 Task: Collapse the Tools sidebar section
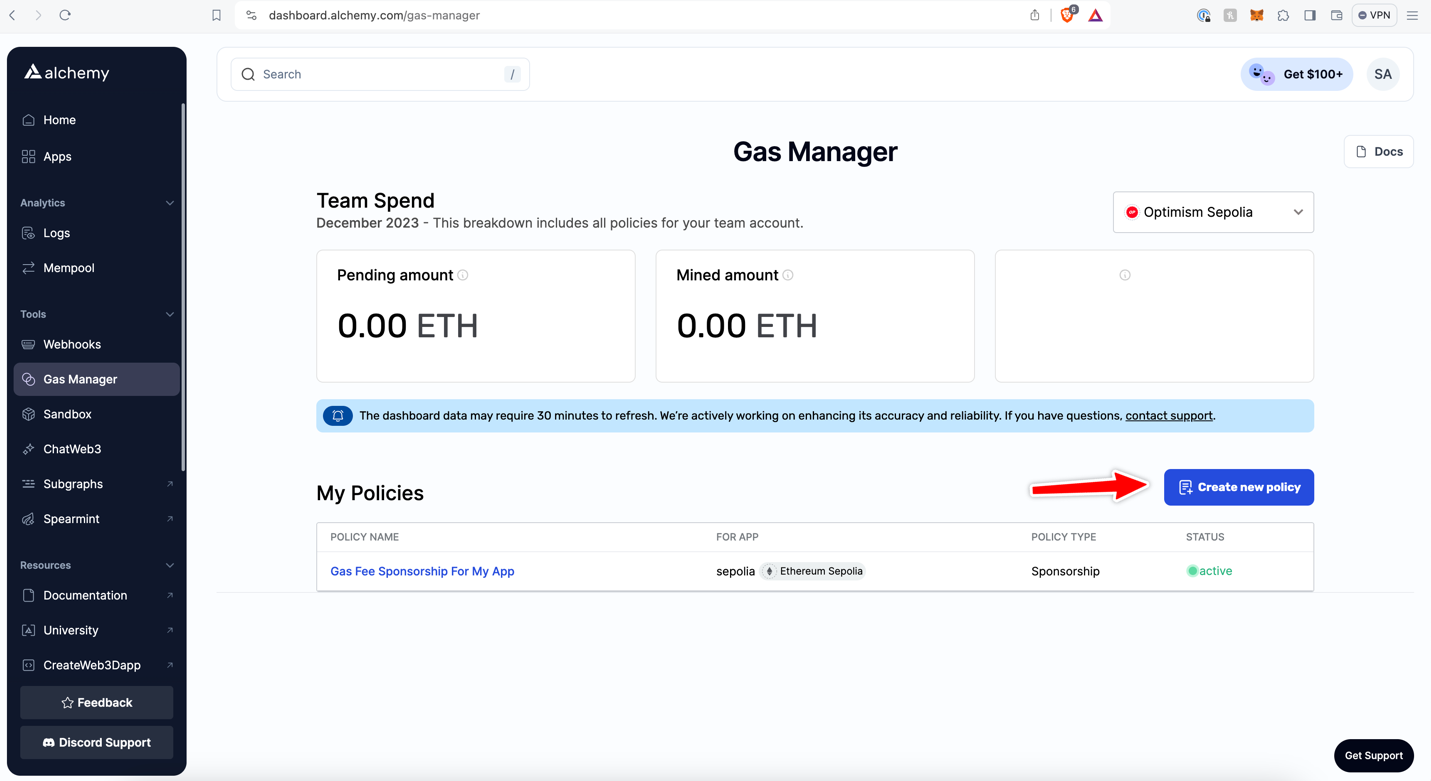pos(169,313)
